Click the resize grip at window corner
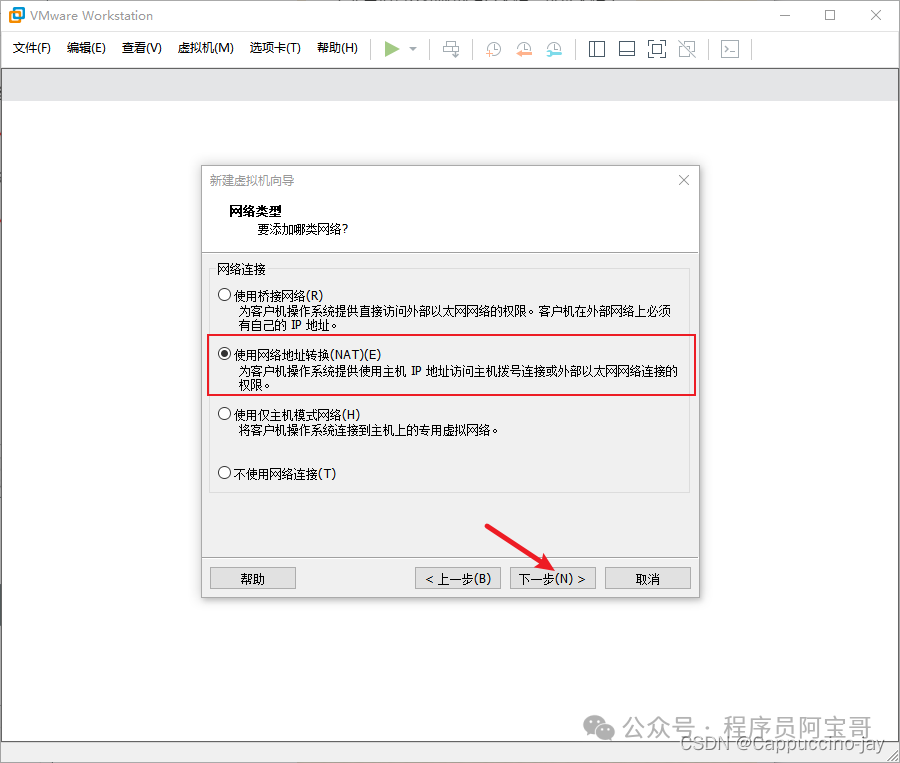 click(893, 756)
